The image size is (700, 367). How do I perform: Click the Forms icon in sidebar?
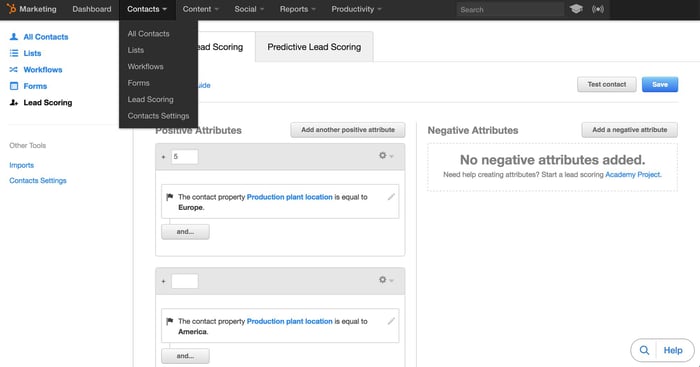coord(14,86)
